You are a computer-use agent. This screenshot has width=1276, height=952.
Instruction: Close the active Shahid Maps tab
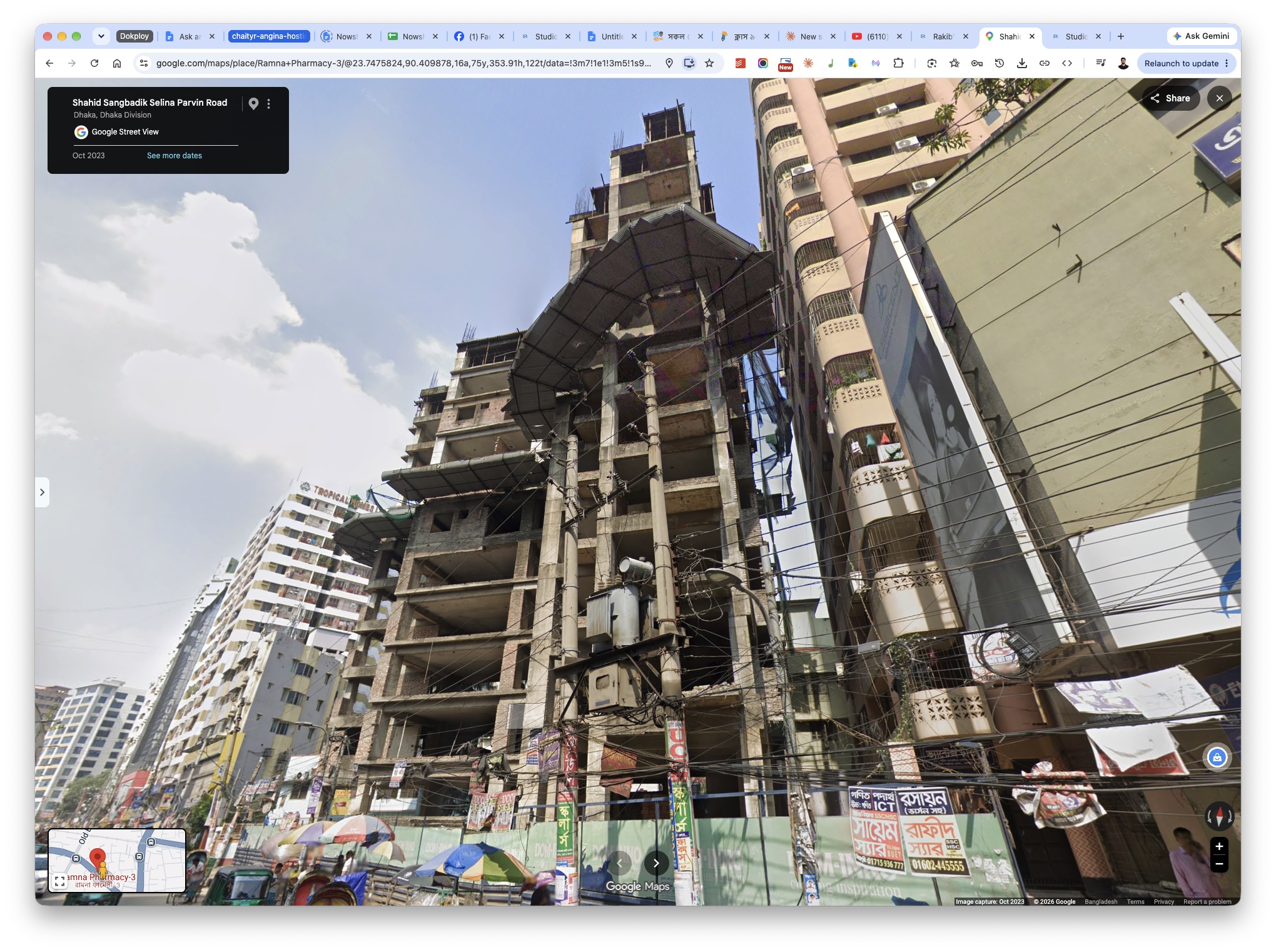[x=1032, y=36]
